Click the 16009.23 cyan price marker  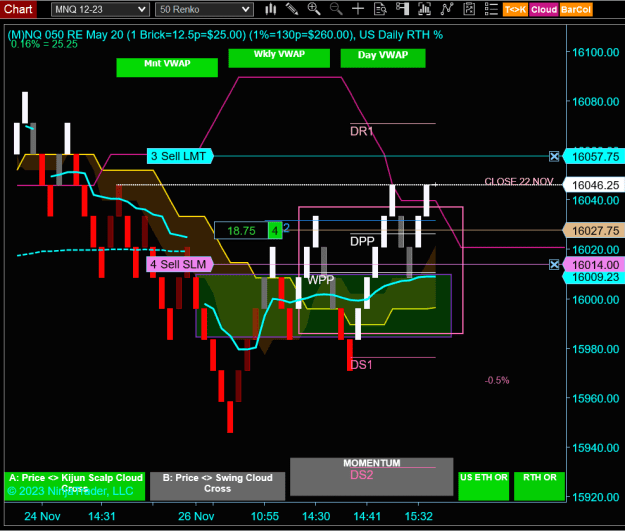pyautogui.click(x=594, y=277)
